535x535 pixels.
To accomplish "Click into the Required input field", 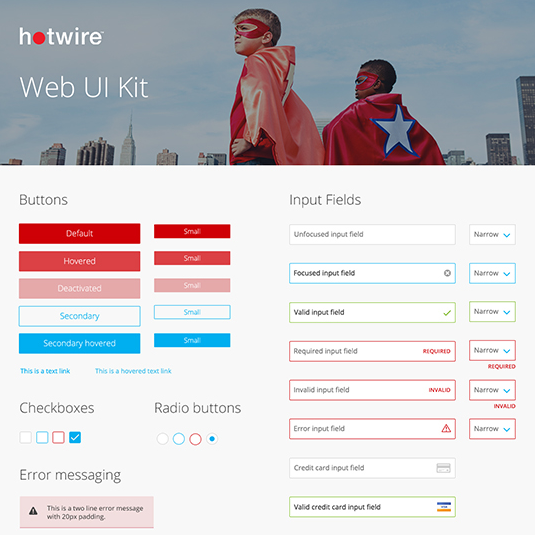I will click(x=372, y=351).
